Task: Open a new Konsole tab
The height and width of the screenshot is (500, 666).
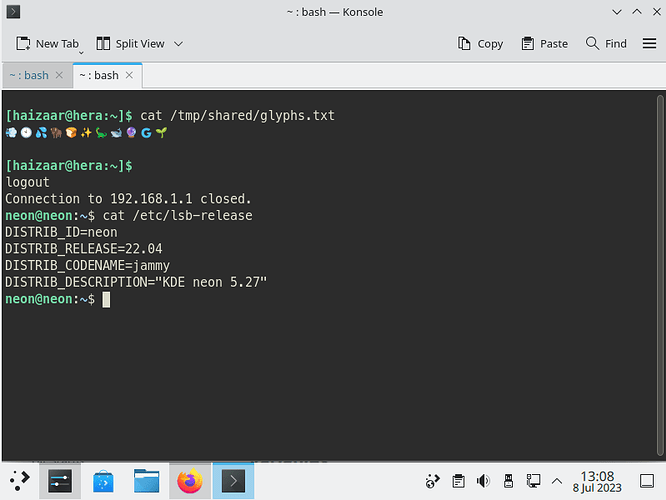Action: coord(47,44)
